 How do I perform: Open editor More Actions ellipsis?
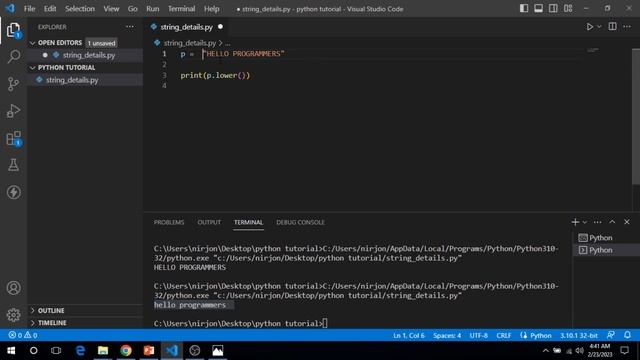click(x=627, y=27)
